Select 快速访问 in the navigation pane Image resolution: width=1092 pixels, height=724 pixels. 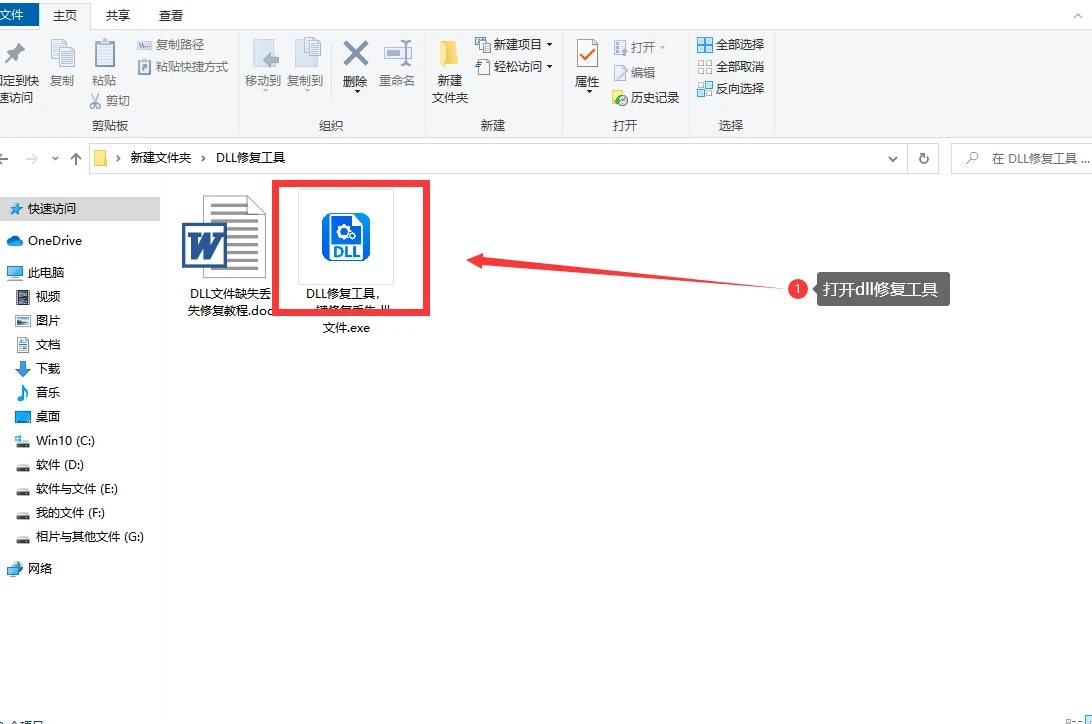click(x=80, y=209)
